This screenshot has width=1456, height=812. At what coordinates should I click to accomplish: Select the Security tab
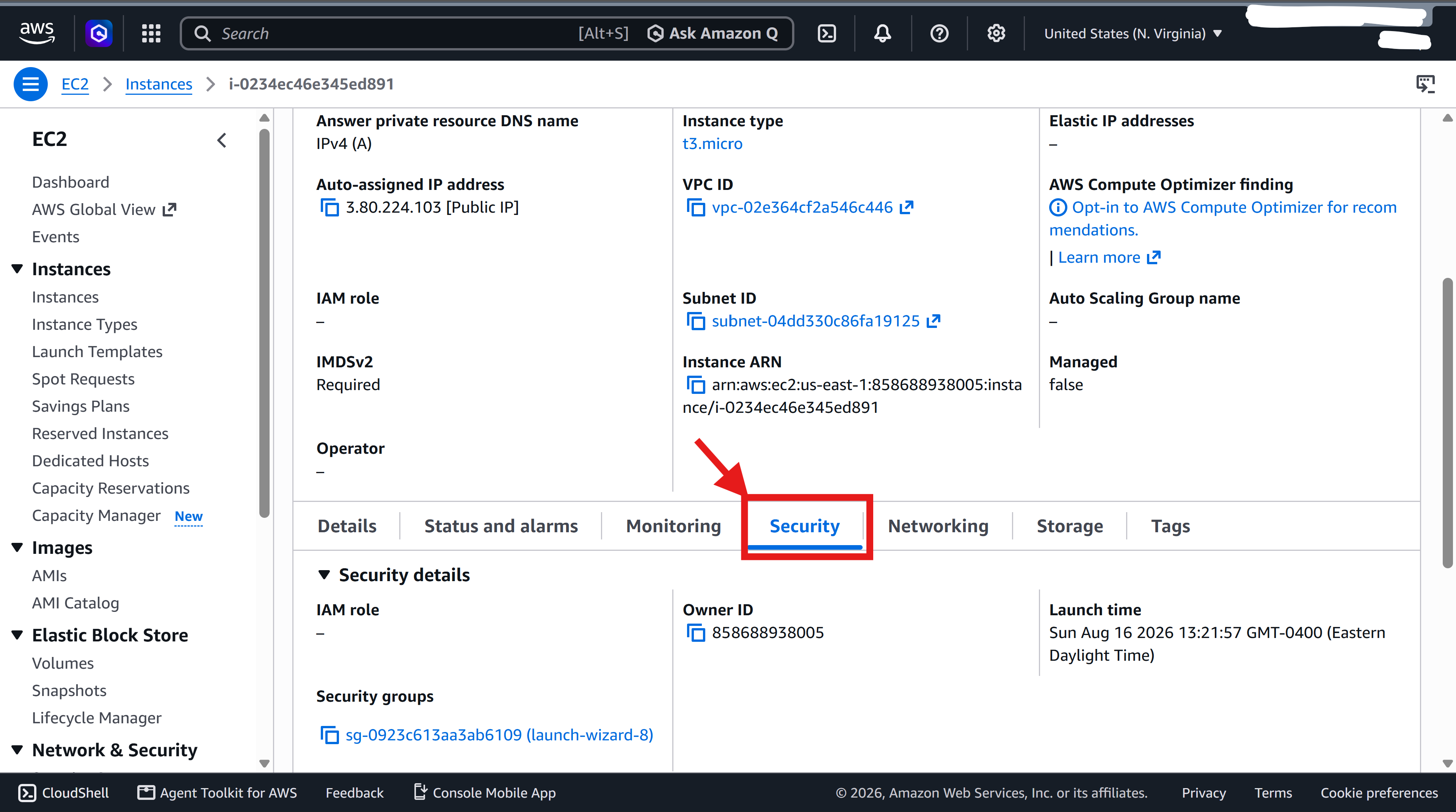pos(804,526)
